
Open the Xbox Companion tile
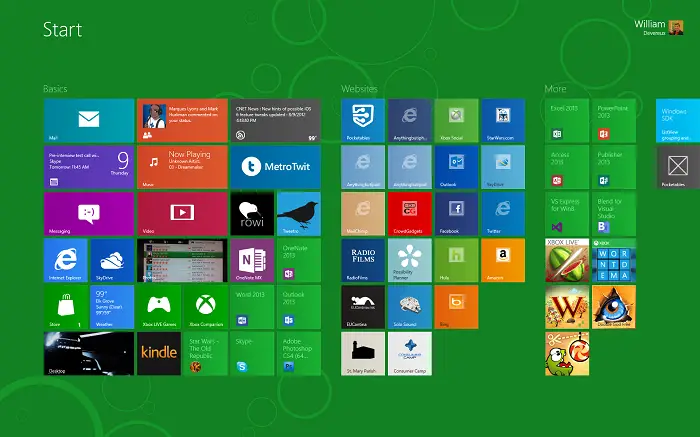(x=205, y=307)
